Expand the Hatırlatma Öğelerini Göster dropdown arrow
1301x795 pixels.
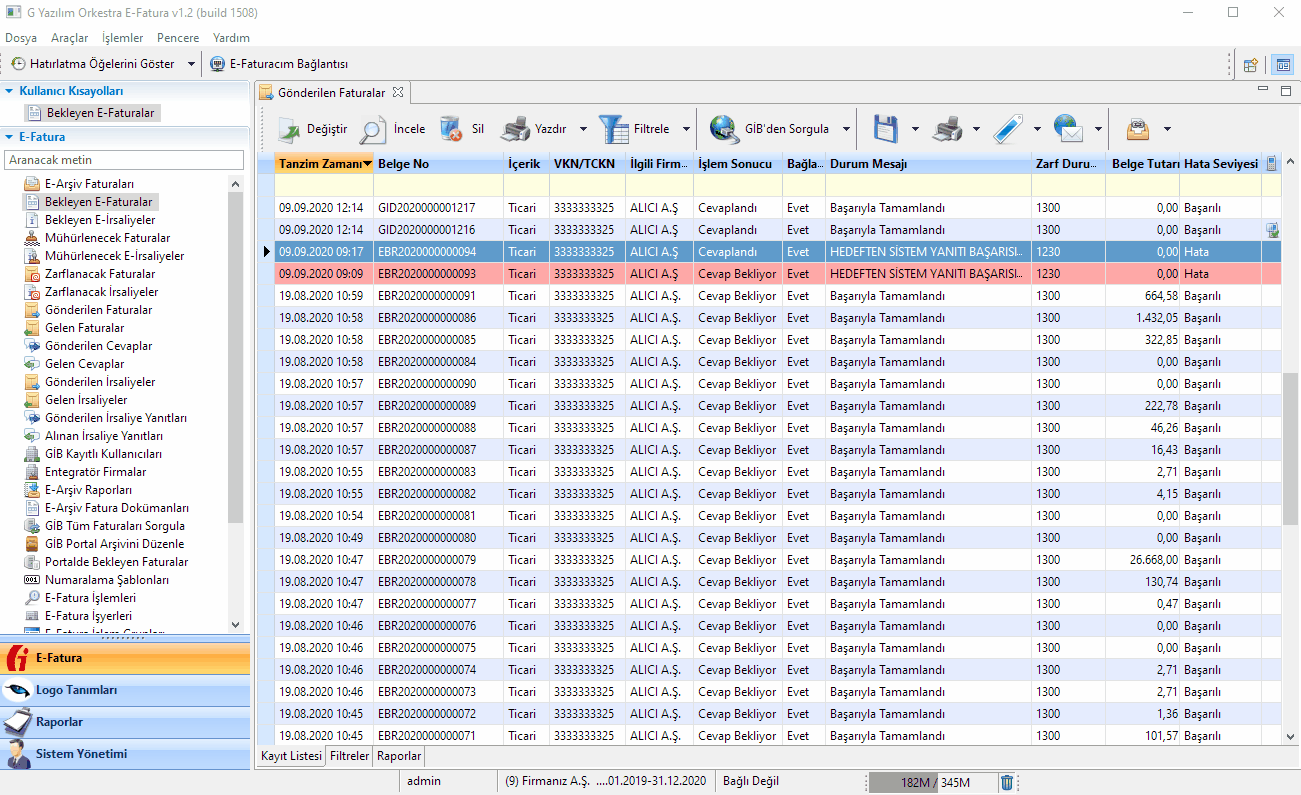(192, 64)
